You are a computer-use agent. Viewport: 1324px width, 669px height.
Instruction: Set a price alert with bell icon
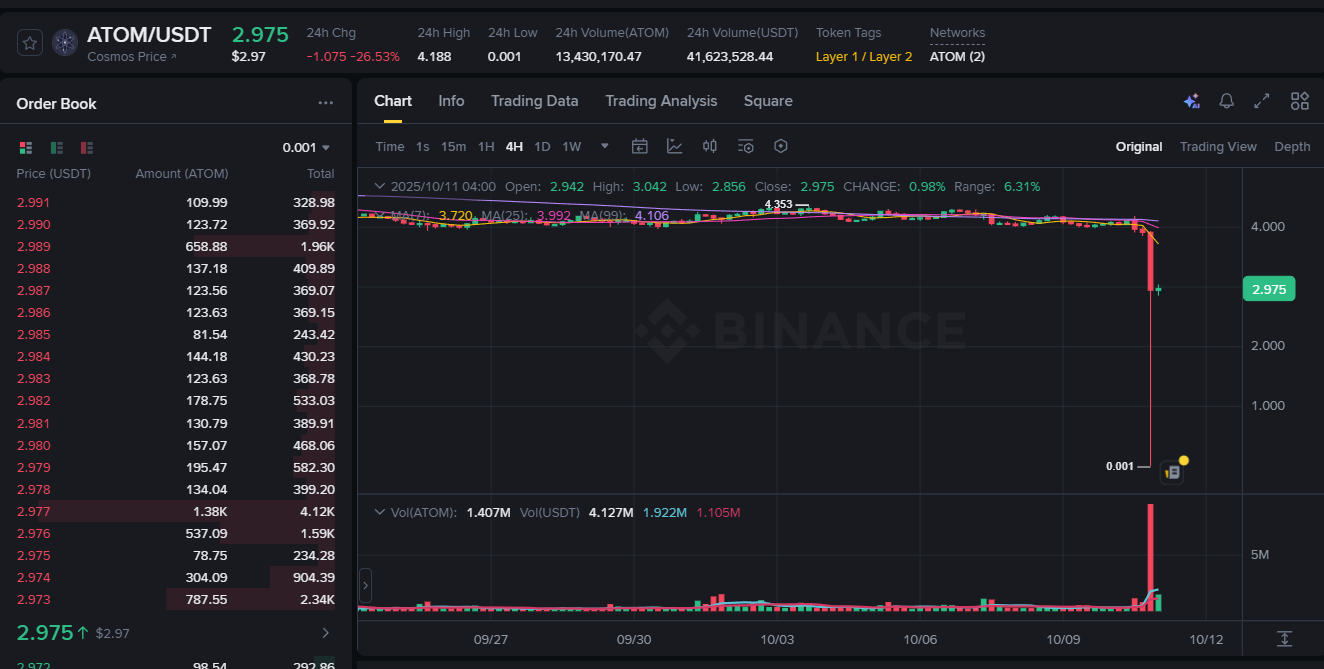(x=1227, y=101)
